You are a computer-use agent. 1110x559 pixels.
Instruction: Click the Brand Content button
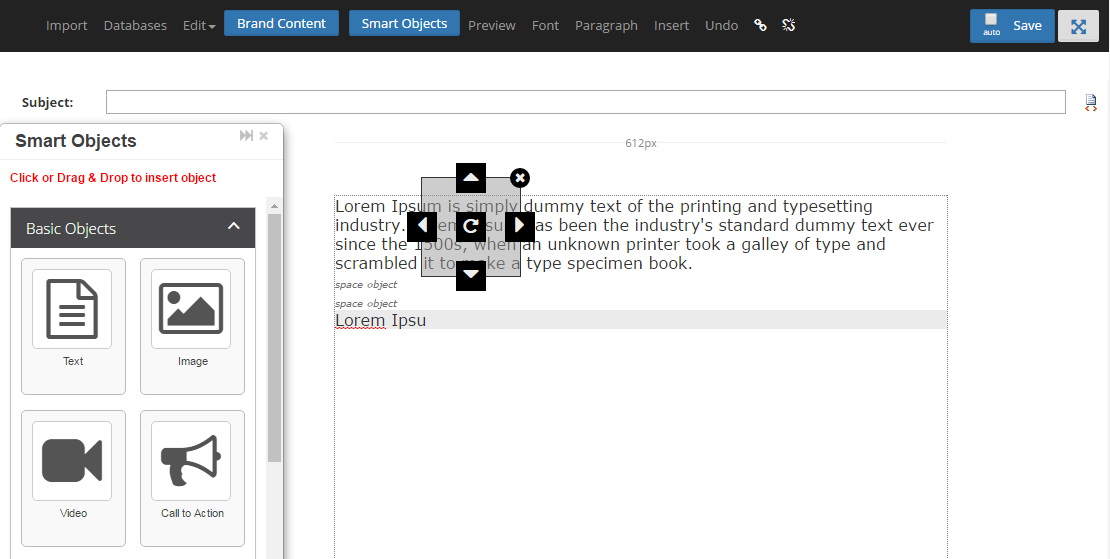(x=281, y=23)
